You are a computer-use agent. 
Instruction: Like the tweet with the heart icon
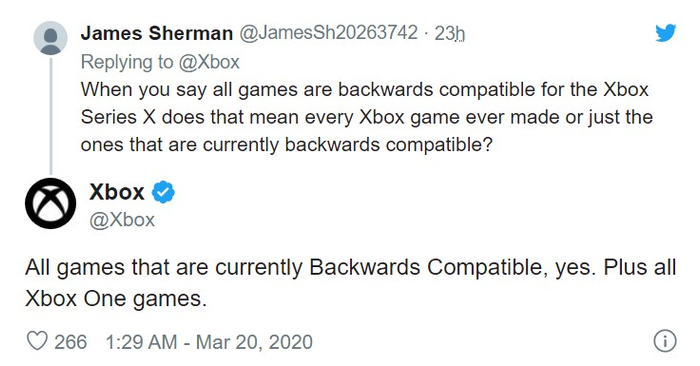pyautogui.click(x=37, y=342)
